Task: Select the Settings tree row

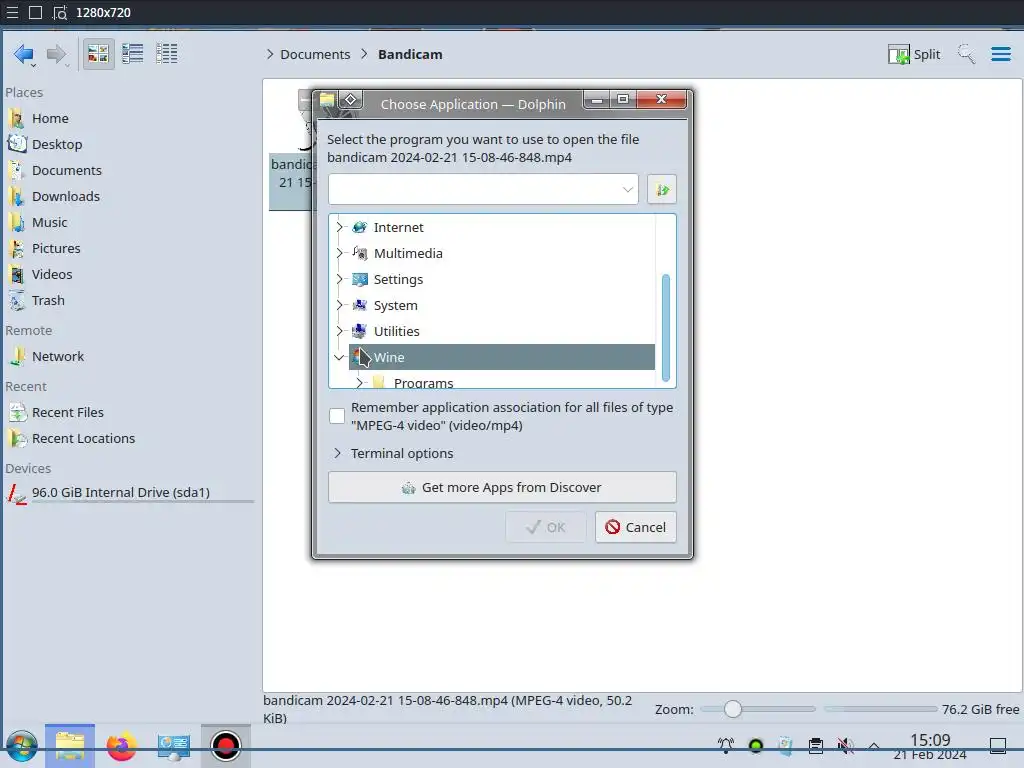Action: click(x=502, y=280)
